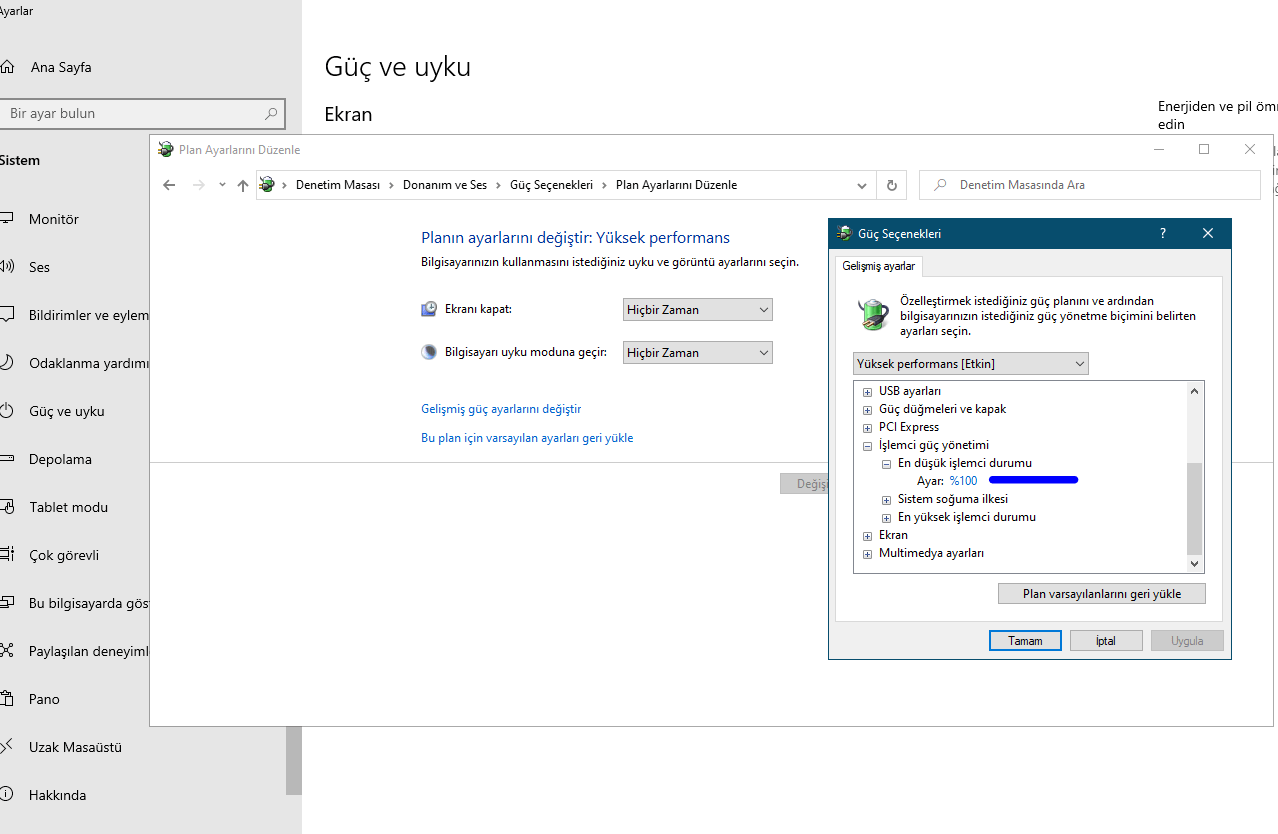Open Odaklanma yardımı moon icon

7,363
